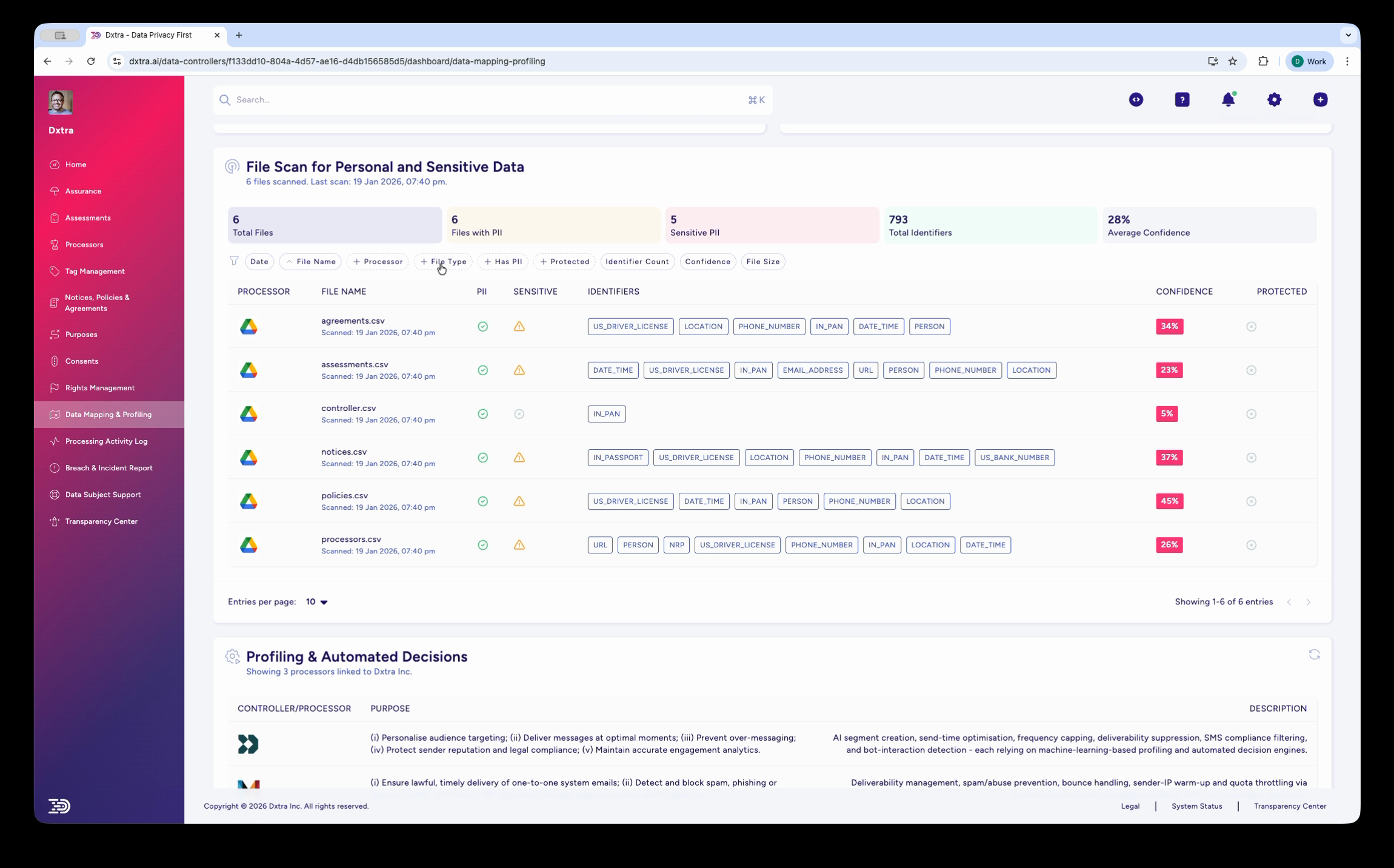
Task: Expand the File Type filter
Action: click(x=443, y=261)
